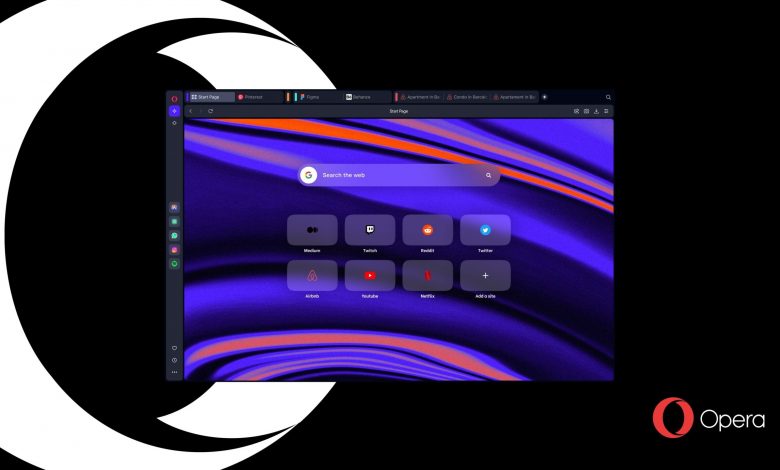Viewport: 780px width, 470px height.
Task: Click the magnifier in the search box
Action: pyautogui.click(x=488, y=175)
